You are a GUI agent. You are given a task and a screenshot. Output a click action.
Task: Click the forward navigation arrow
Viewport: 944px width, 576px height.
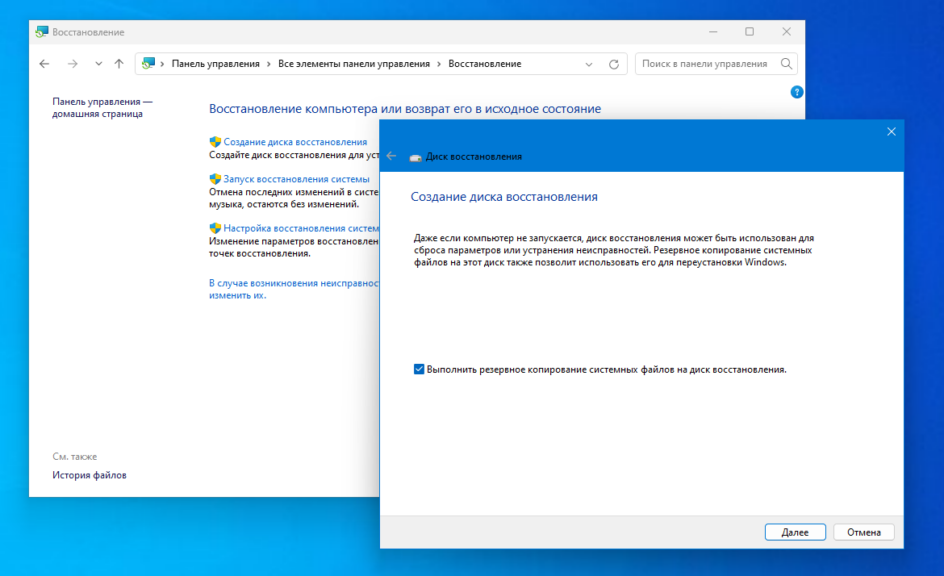tap(72, 64)
